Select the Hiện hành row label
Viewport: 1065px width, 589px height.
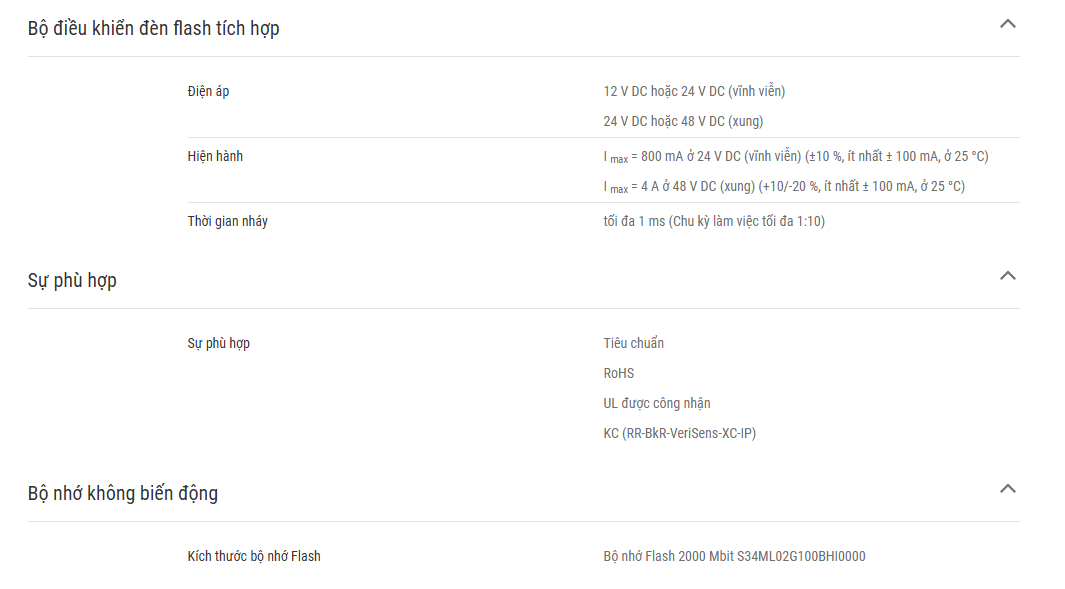pyautogui.click(x=215, y=156)
